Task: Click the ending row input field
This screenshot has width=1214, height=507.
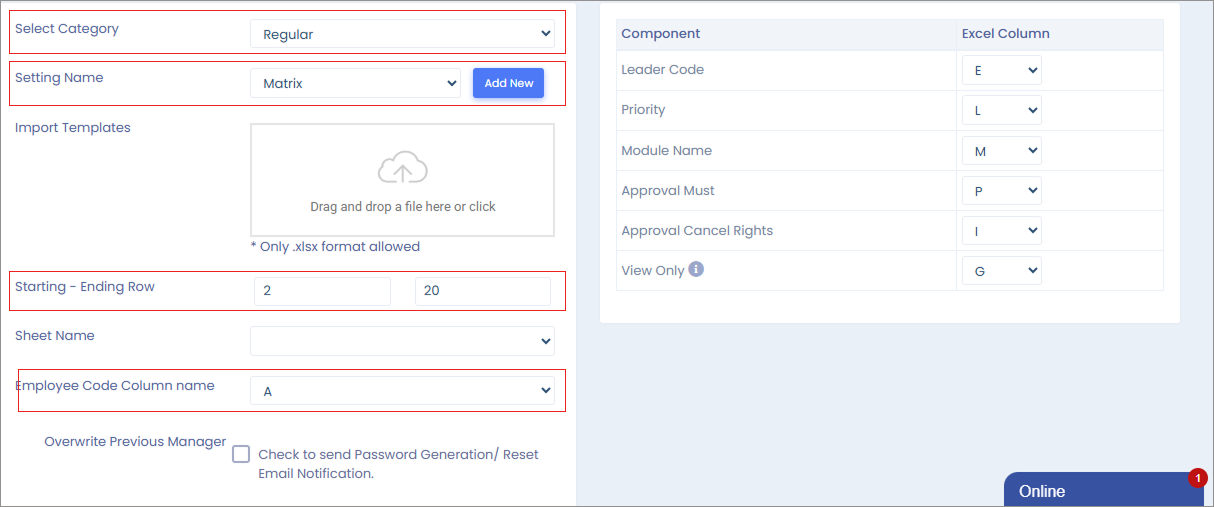Action: pos(482,291)
